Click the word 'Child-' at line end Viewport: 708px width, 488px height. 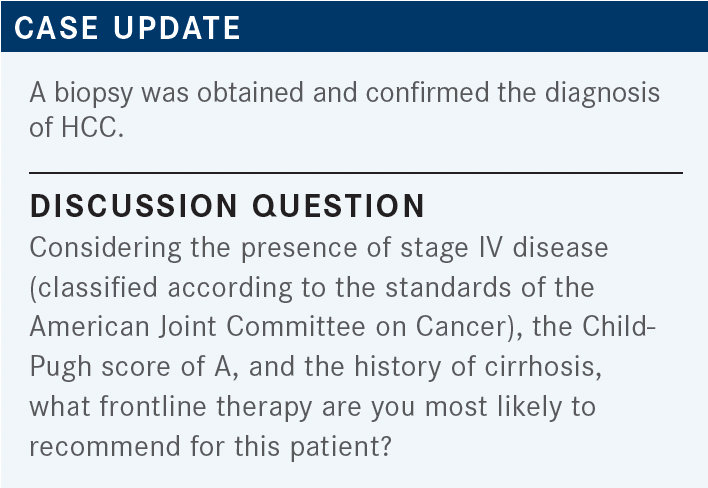[x=618, y=326]
